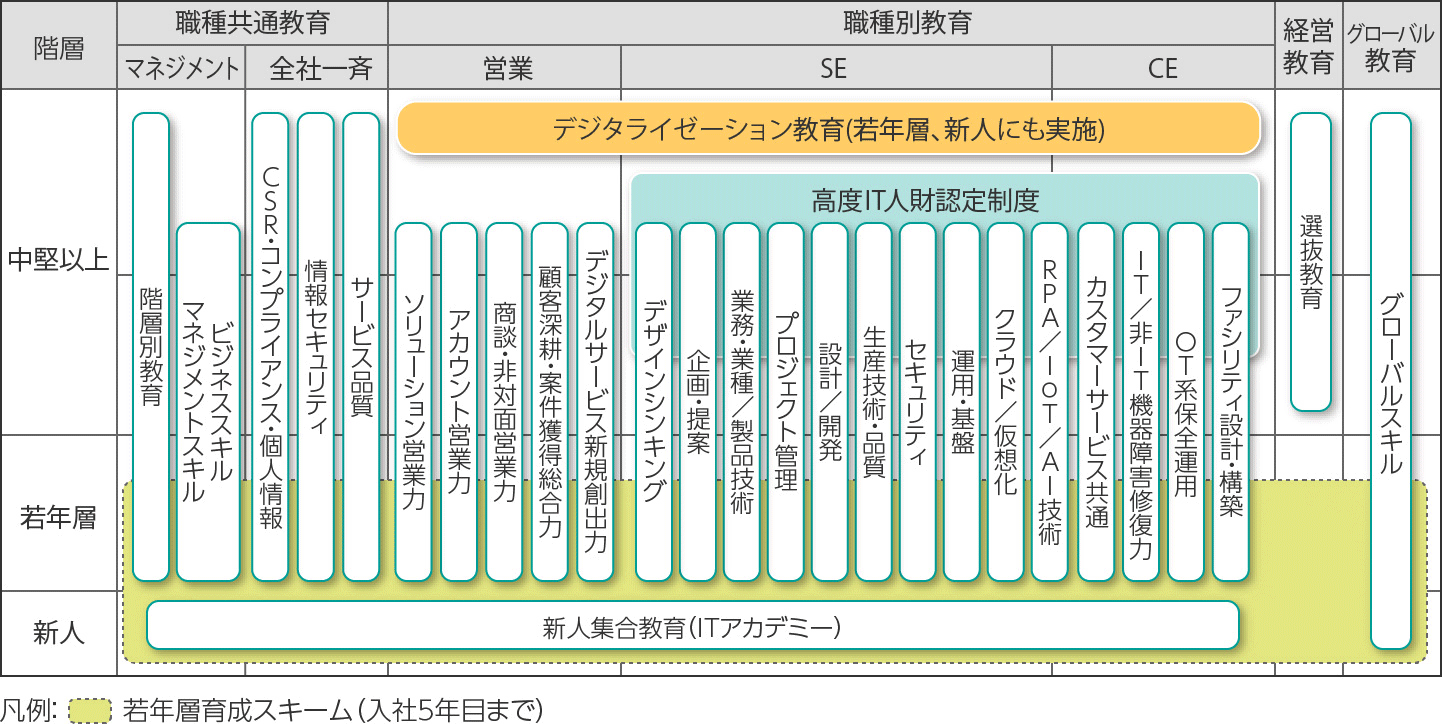
Task: Select the デザインシンキング box
Action: point(653,402)
